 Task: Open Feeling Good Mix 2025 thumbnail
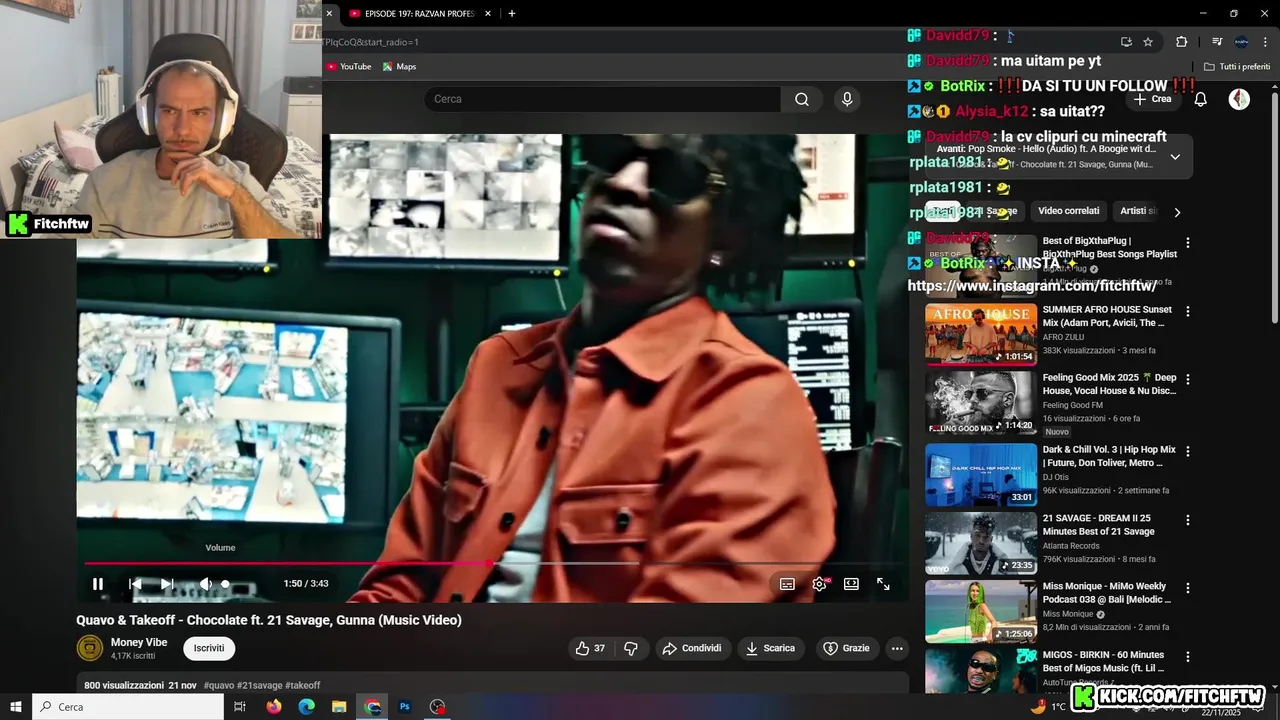pos(981,403)
